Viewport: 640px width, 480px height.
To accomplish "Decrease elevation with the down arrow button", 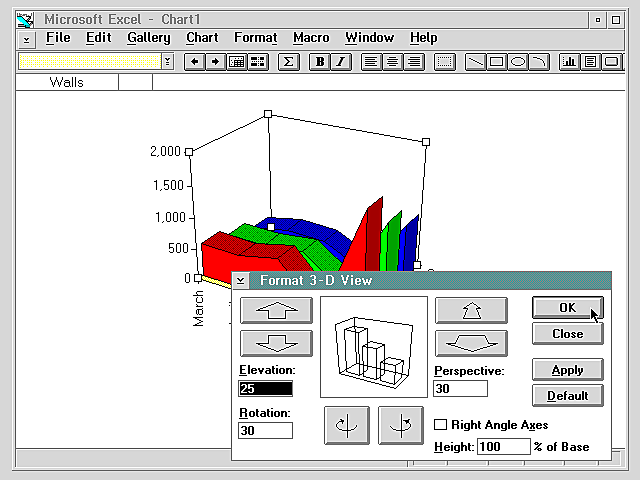I will click(x=277, y=343).
